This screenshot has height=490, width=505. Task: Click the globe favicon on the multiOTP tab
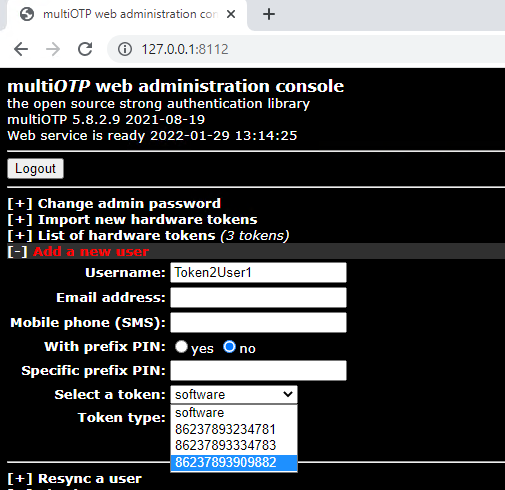pyautogui.click(x=27, y=14)
